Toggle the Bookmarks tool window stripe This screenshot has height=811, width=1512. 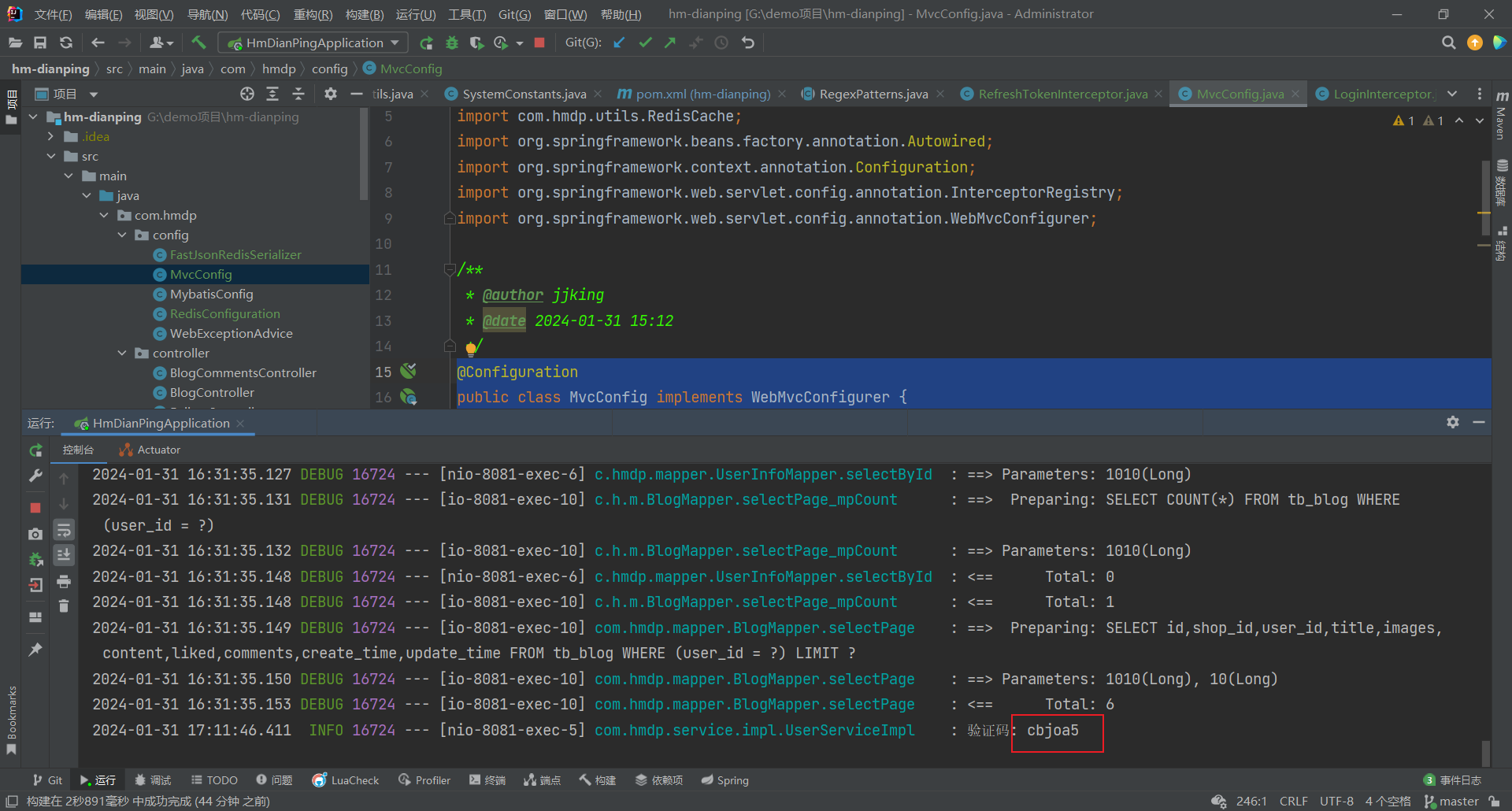pos(11,719)
